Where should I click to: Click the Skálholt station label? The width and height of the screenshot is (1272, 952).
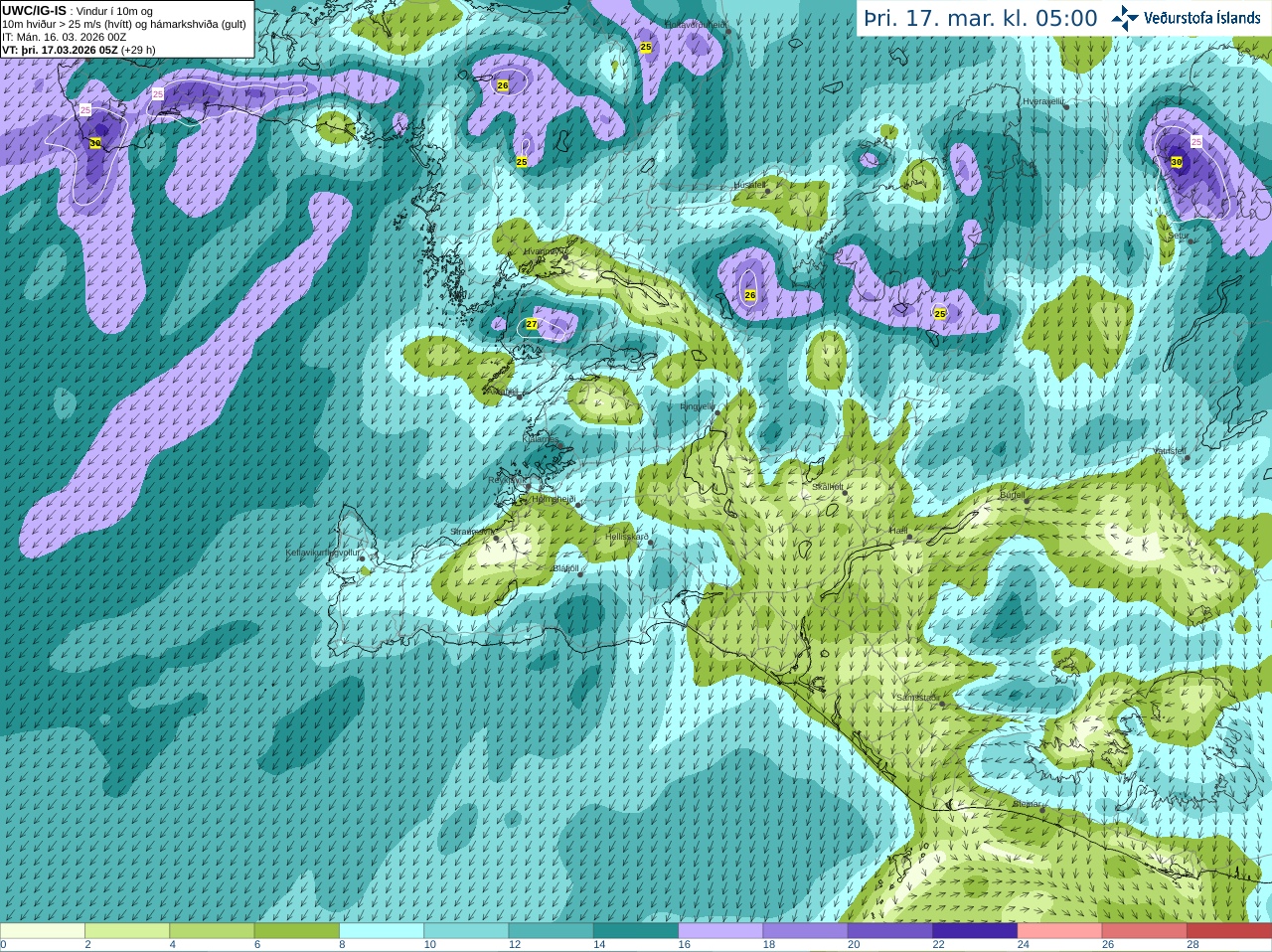828,487
